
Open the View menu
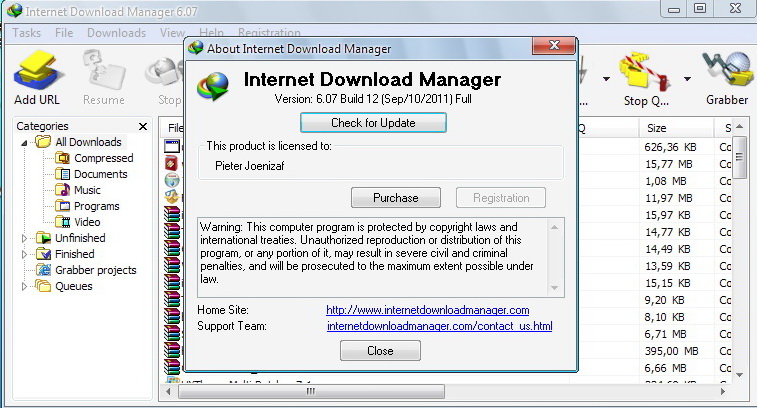tap(172, 33)
